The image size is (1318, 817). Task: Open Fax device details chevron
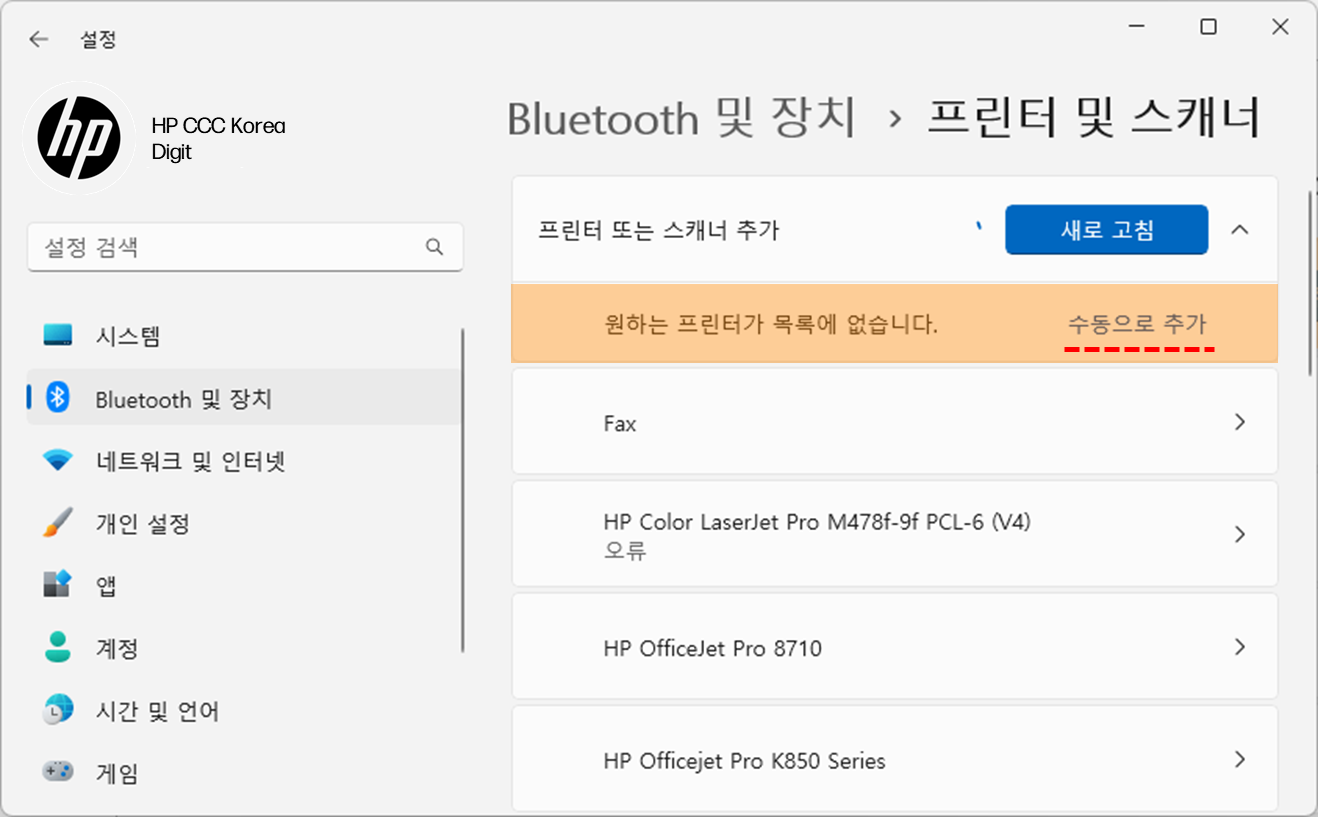(1239, 422)
